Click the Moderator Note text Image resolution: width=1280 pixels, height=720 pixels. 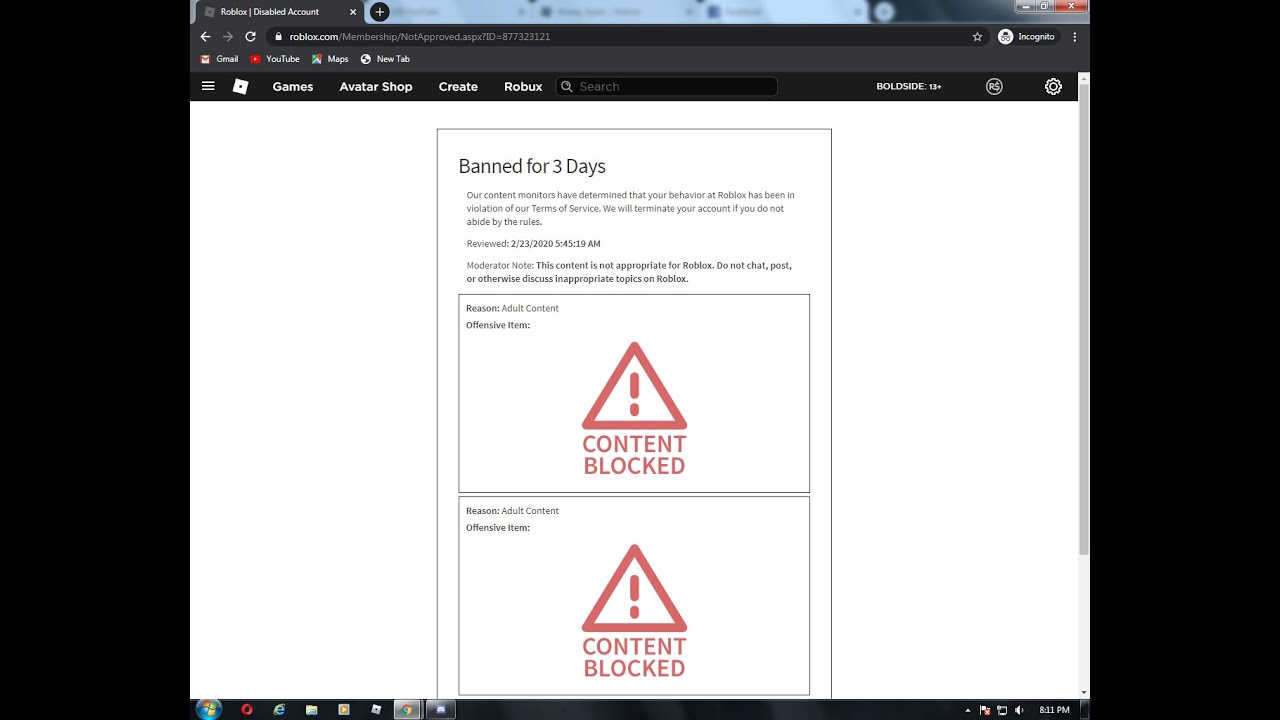(x=629, y=272)
